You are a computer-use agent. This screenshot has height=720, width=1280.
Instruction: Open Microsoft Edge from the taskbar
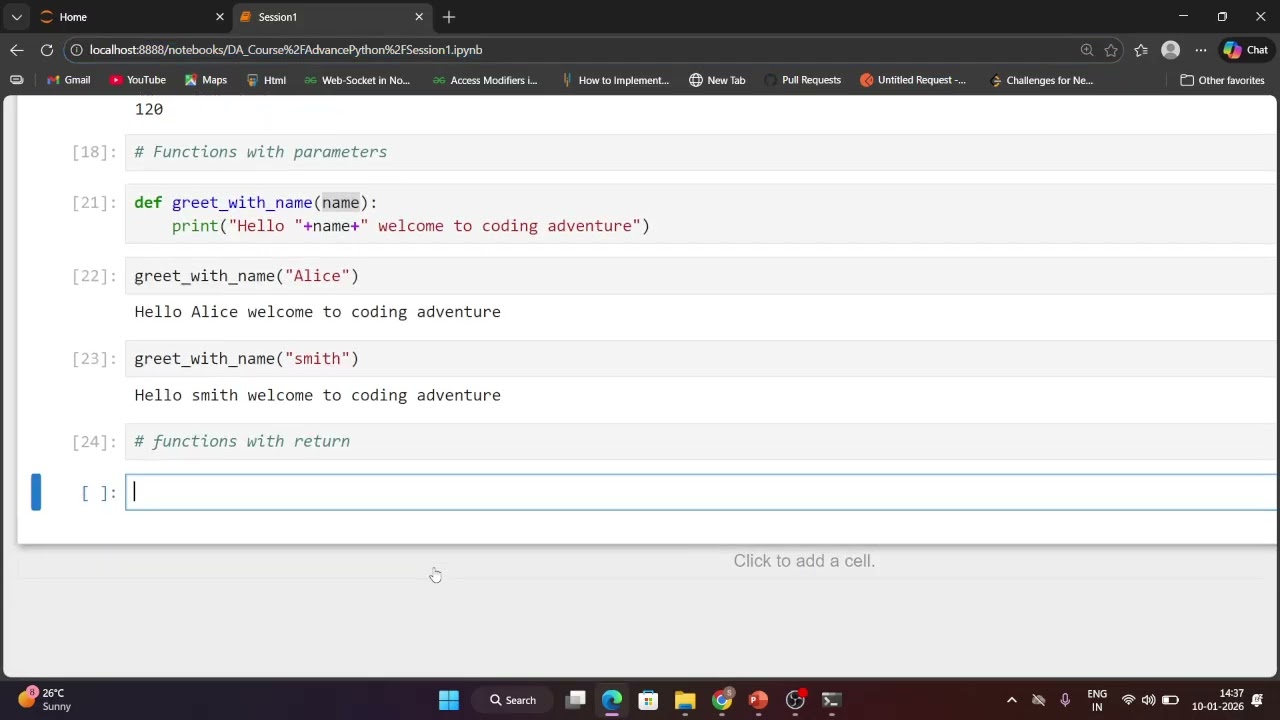click(612, 700)
